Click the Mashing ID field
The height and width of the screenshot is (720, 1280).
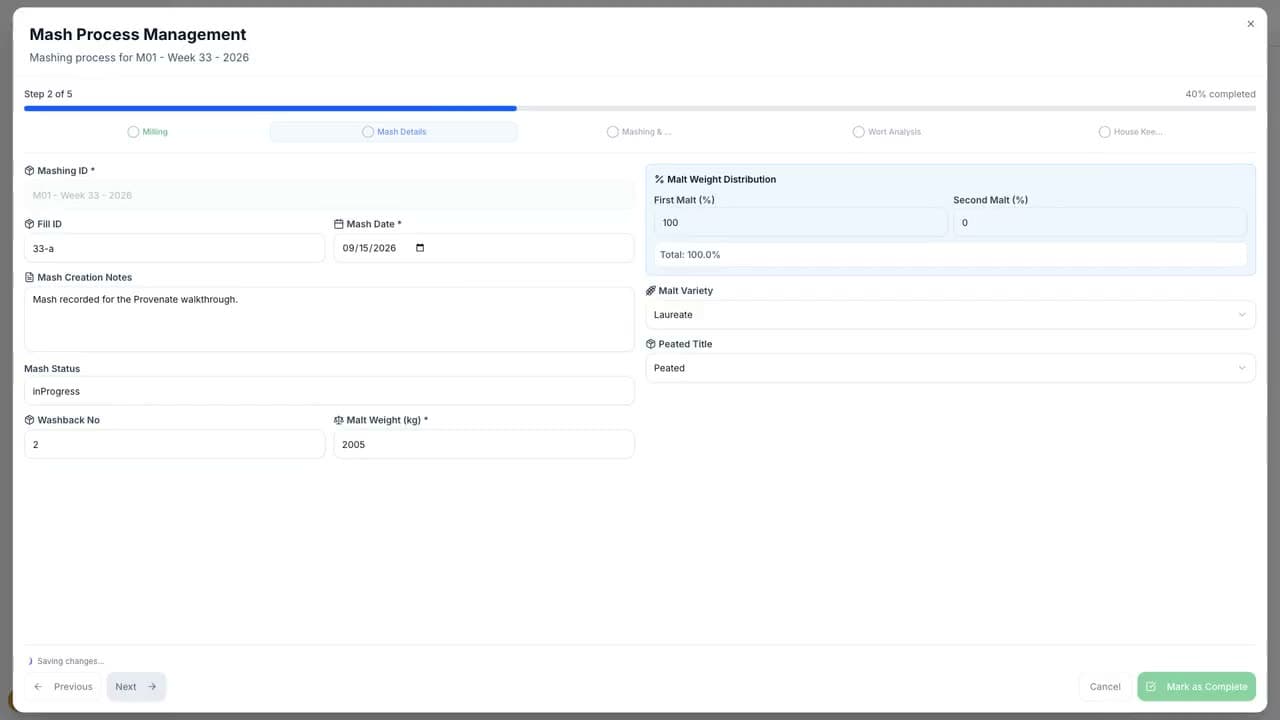click(x=329, y=195)
